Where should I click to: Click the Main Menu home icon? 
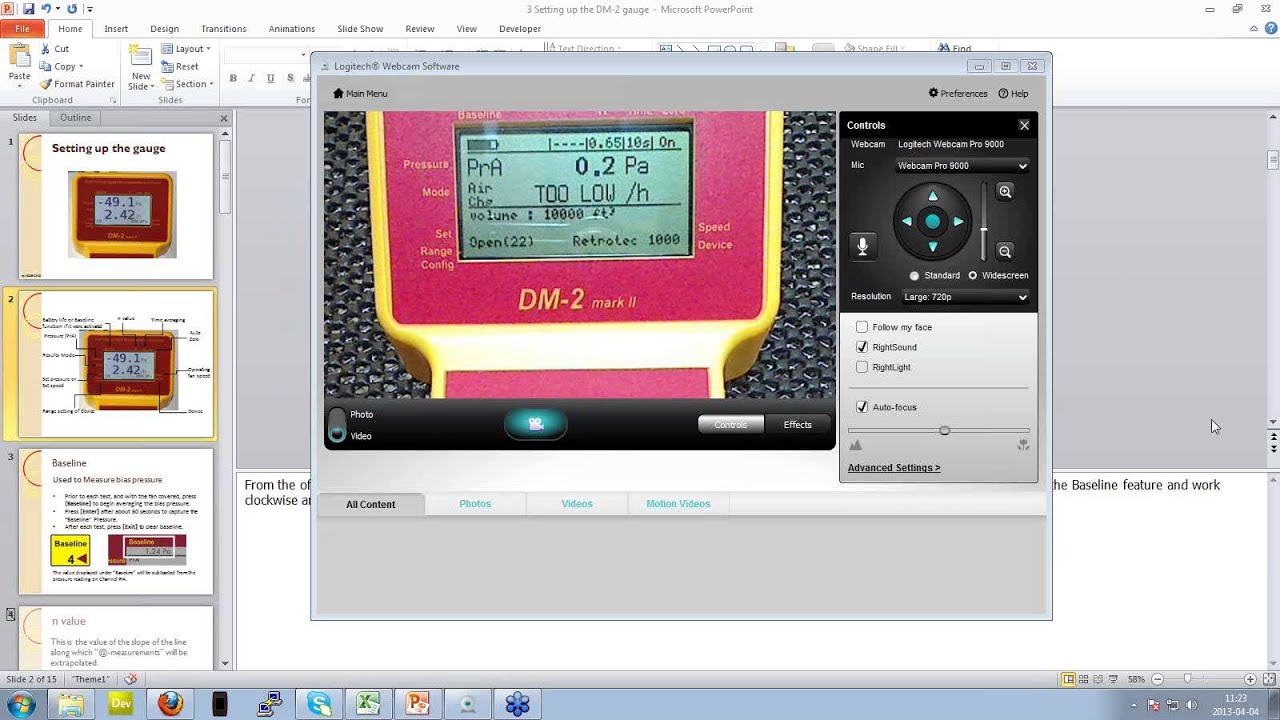[338, 94]
